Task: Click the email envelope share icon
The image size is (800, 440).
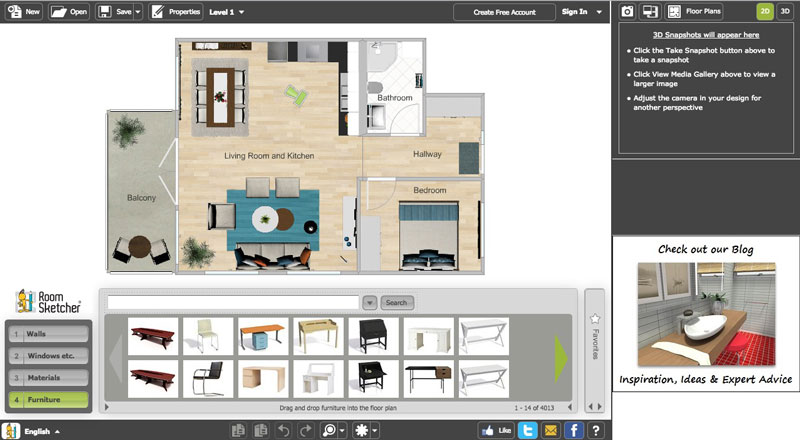Action: (549, 430)
